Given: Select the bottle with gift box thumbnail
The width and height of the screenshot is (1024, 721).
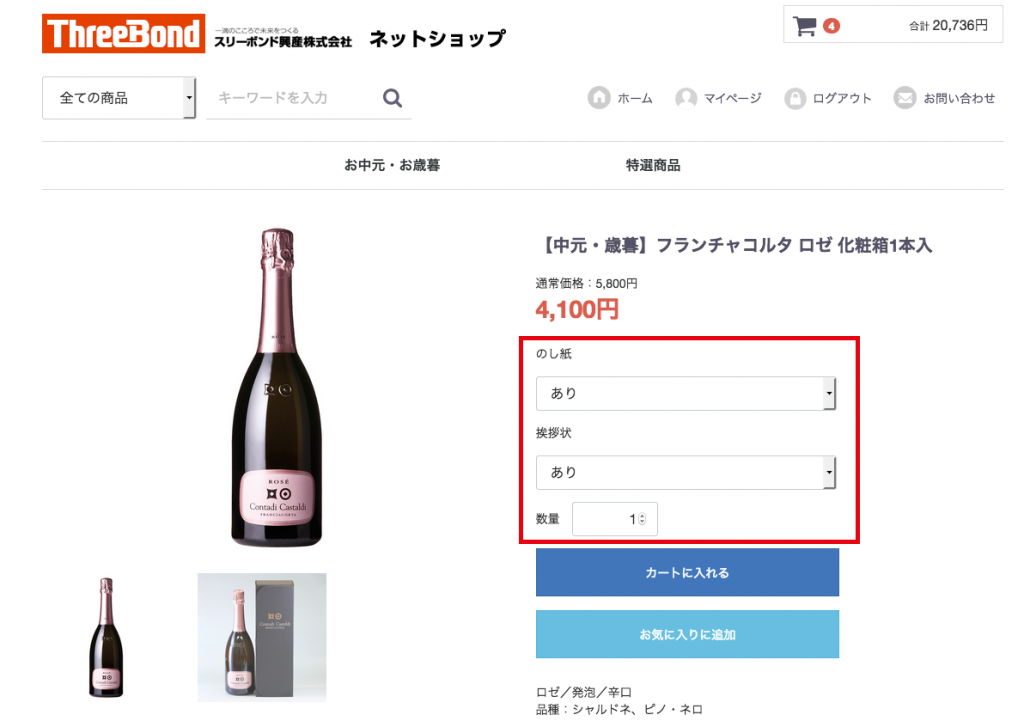Looking at the screenshot, I should tap(262, 635).
